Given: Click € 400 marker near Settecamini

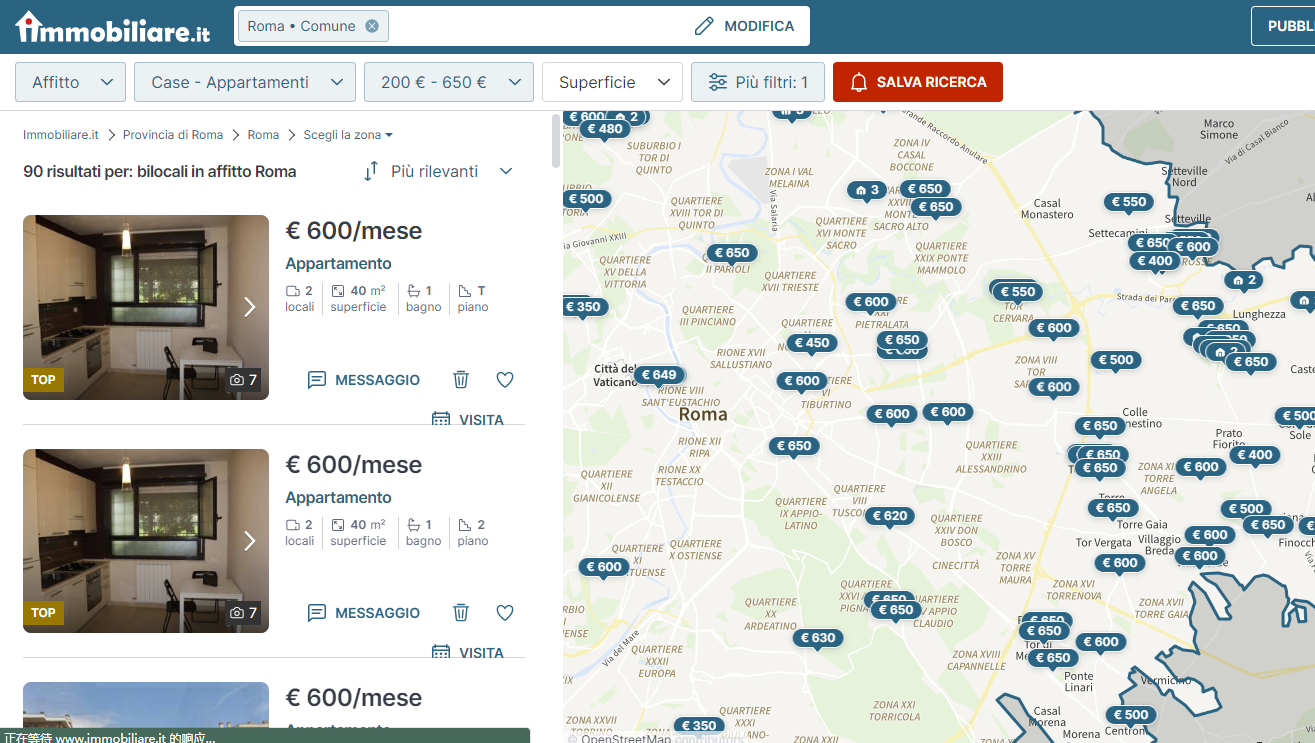Looking at the screenshot, I should [1155, 261].
